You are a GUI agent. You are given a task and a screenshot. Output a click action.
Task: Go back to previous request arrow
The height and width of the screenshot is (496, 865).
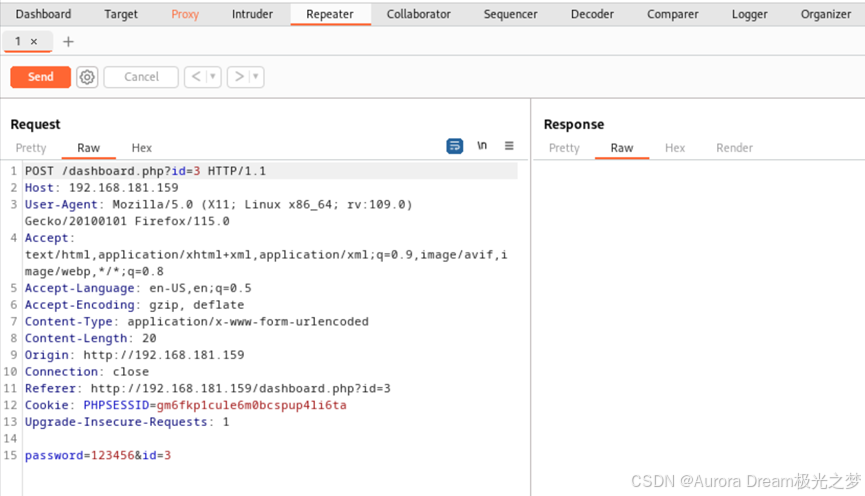pos(196,77)
